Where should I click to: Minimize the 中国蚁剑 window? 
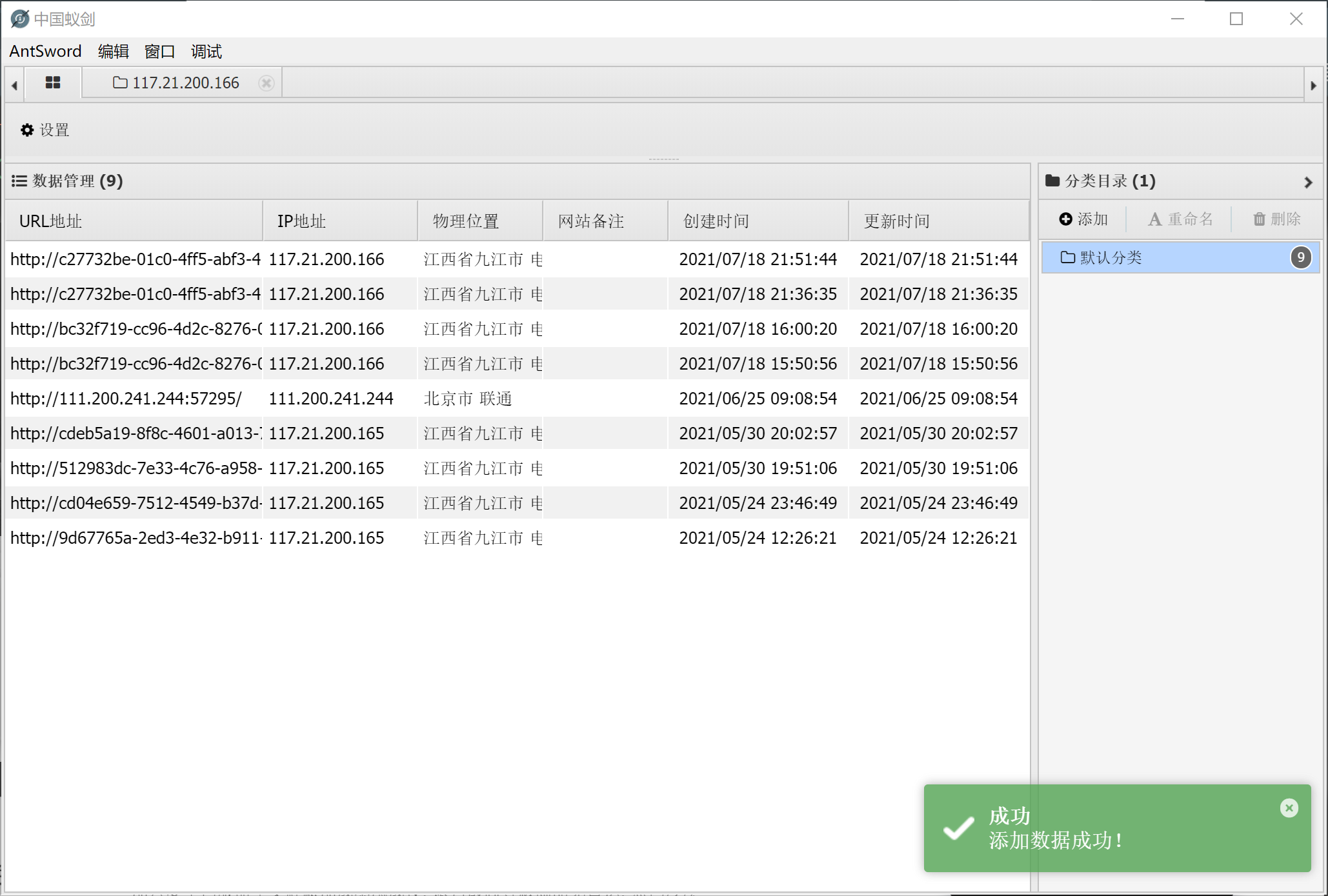tap(1178, 19)
